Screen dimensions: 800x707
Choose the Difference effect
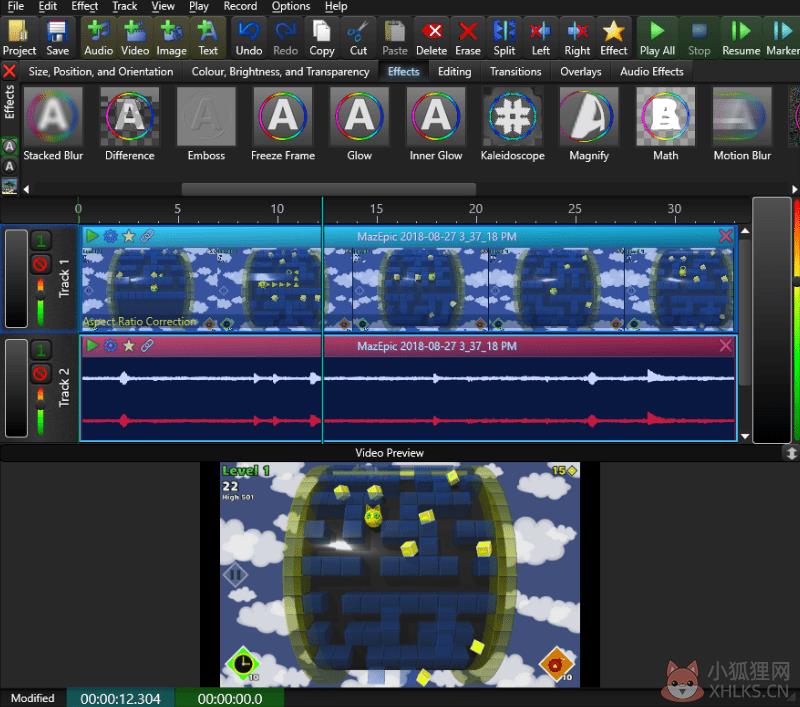[x=130, y=124]
